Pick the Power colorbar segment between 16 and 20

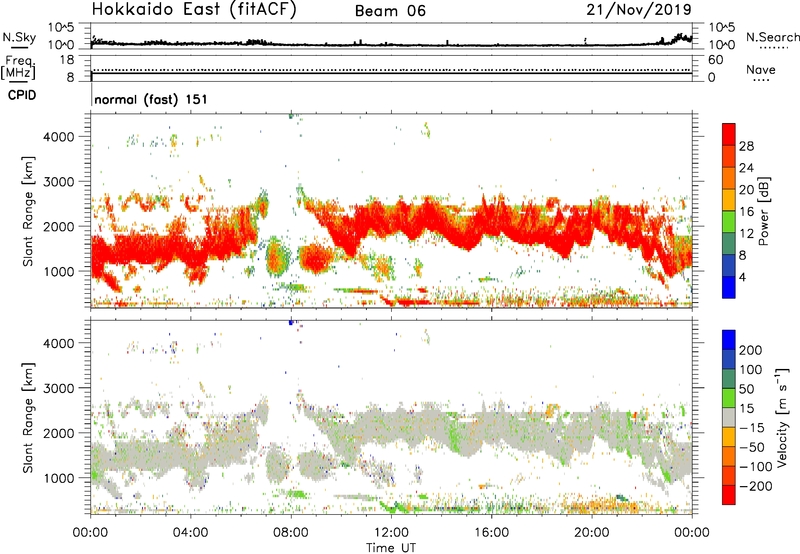pyautogui.click(x=729, y=199)
